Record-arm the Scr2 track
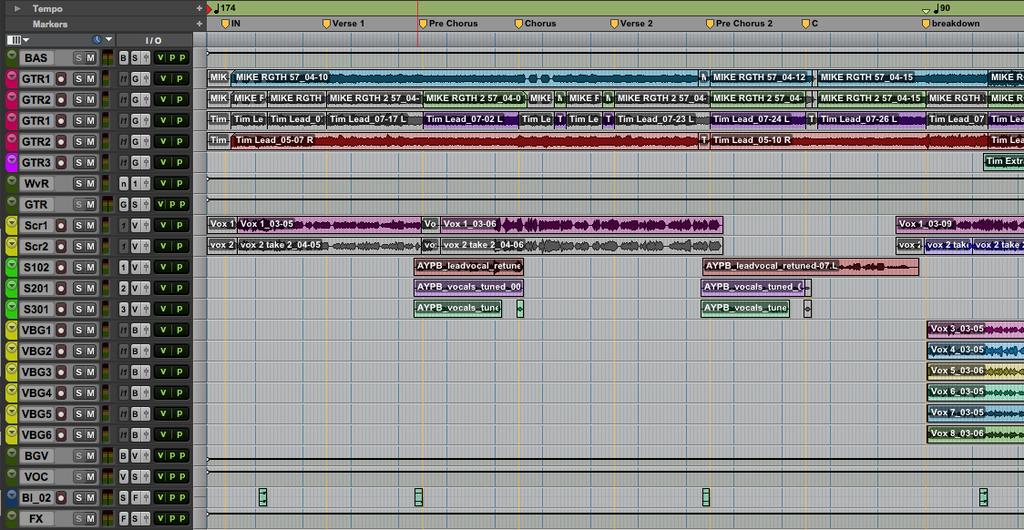 [61, 246]
